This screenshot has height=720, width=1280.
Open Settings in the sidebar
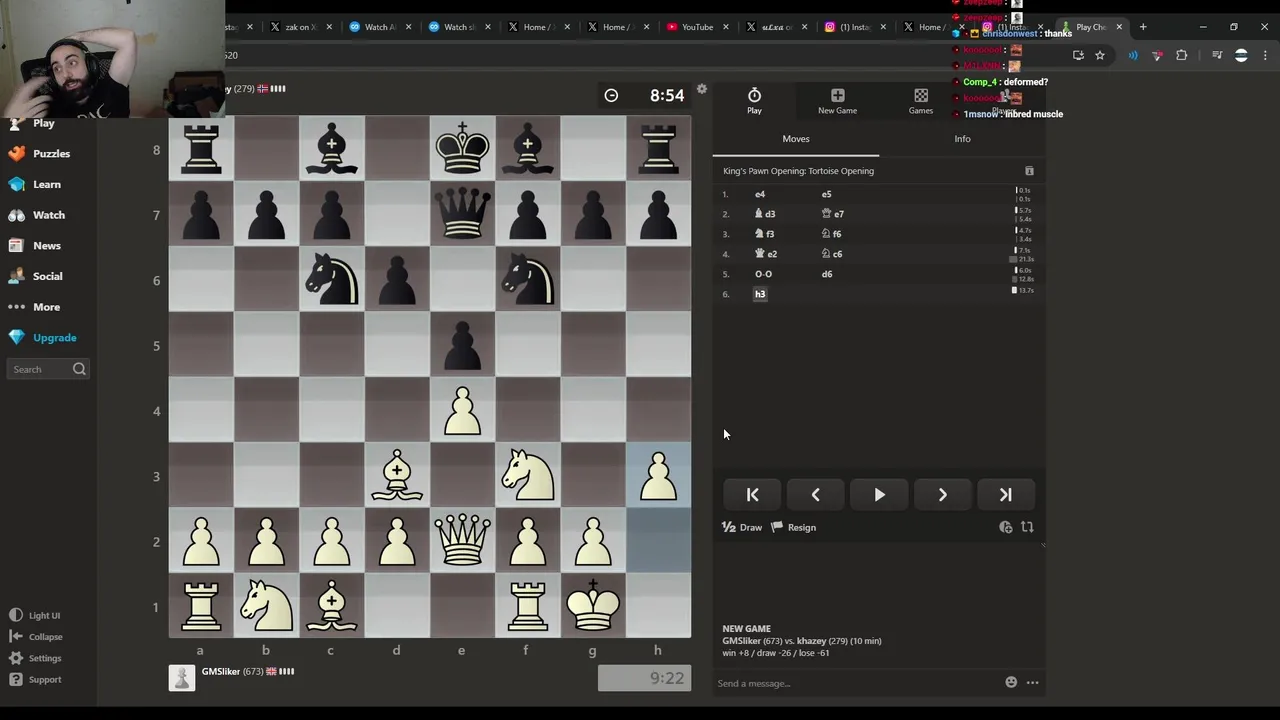click(36, 658)
